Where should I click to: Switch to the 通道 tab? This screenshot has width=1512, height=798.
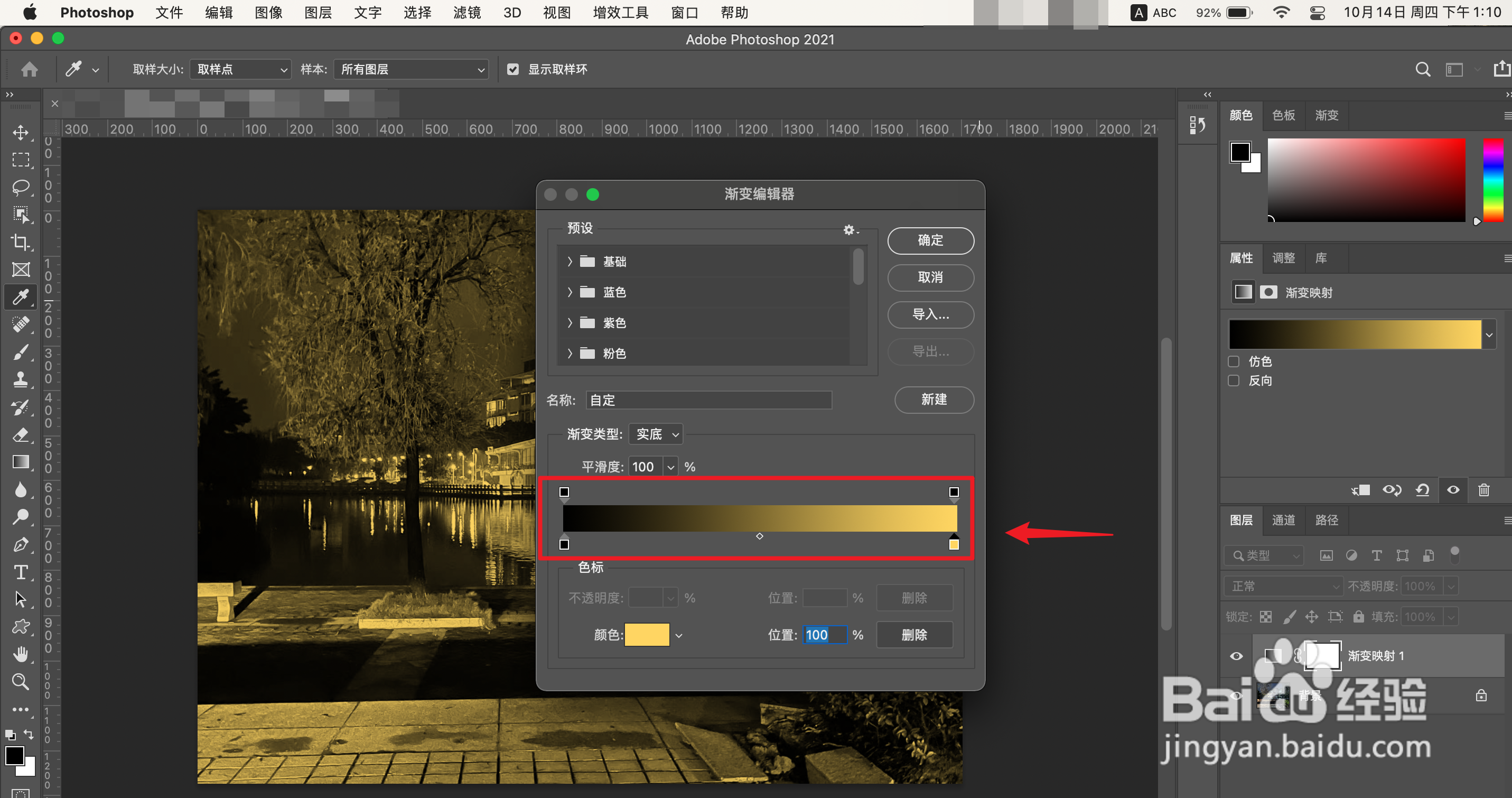coord(1283,520)
